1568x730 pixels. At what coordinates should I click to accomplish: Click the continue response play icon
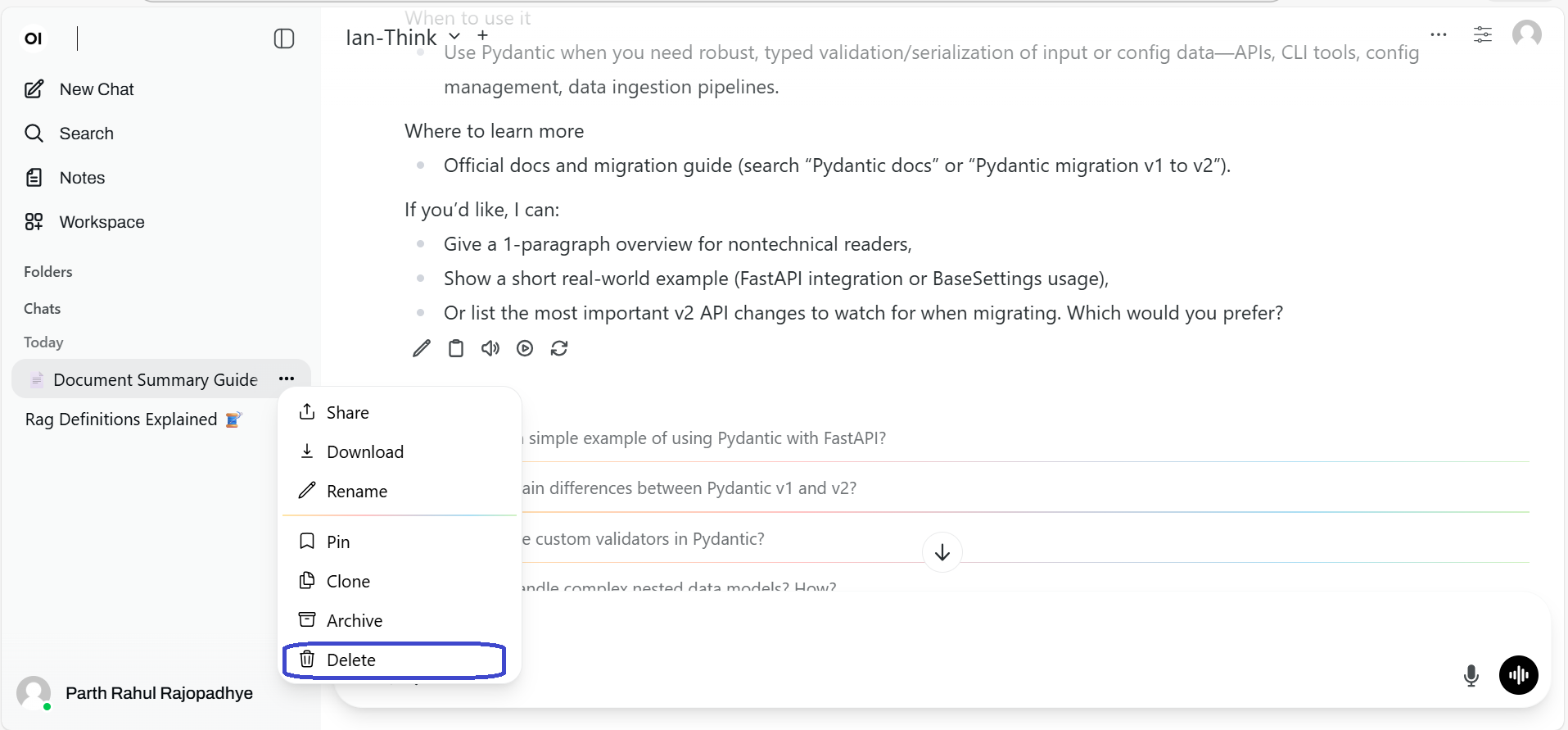tap(525, 348)
